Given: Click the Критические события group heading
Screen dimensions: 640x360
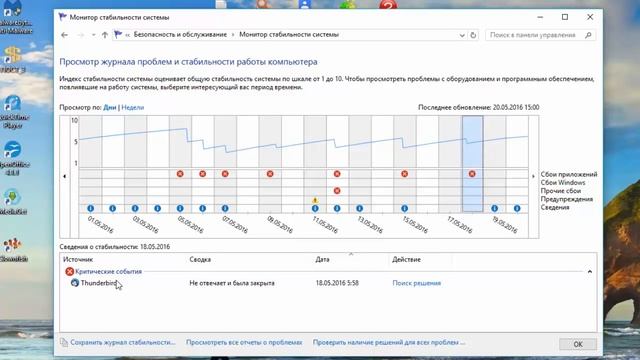Looking at the screenshot, I should [108, 271].
